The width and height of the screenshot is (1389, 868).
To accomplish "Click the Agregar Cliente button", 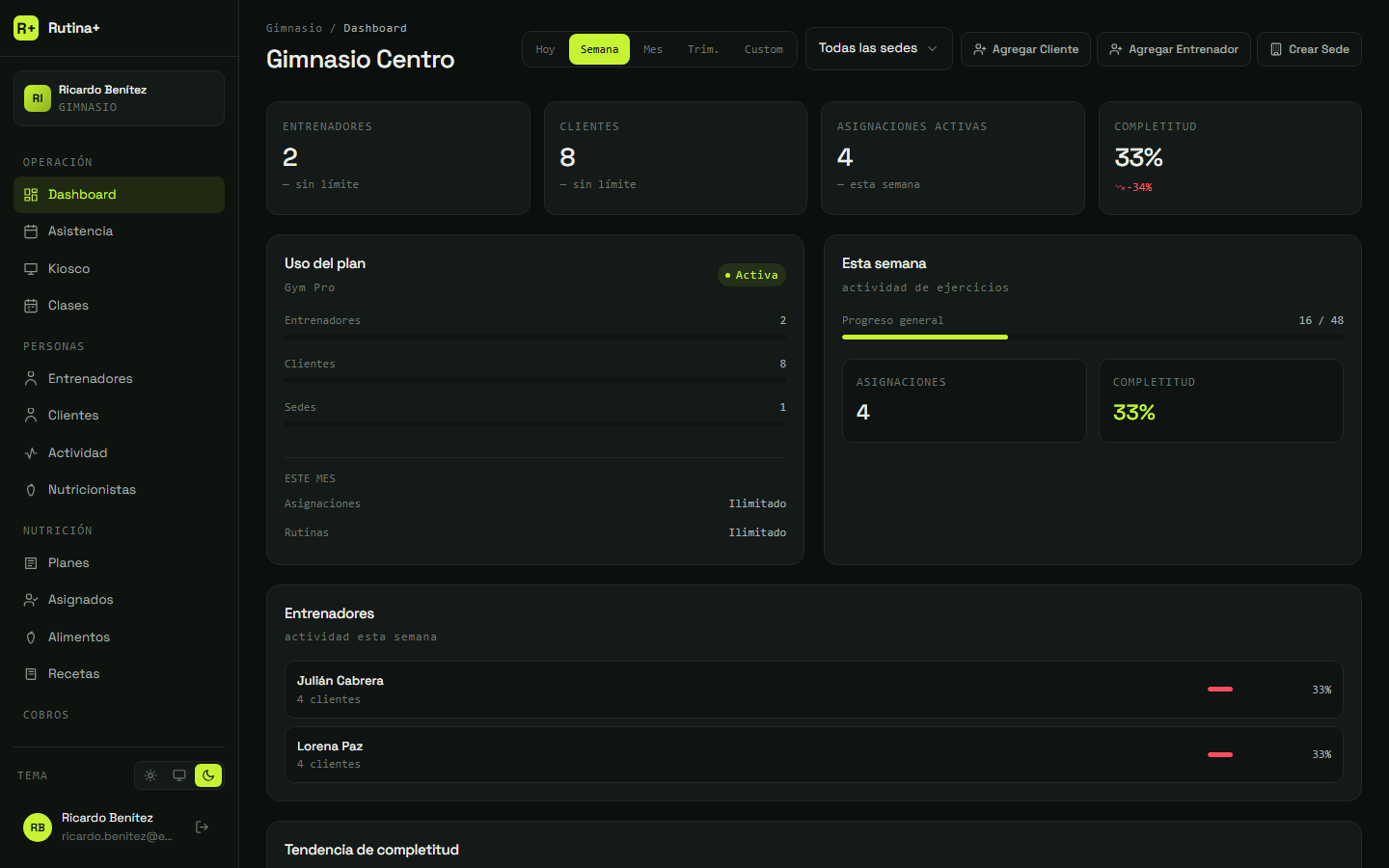I will coord(1025,49).
